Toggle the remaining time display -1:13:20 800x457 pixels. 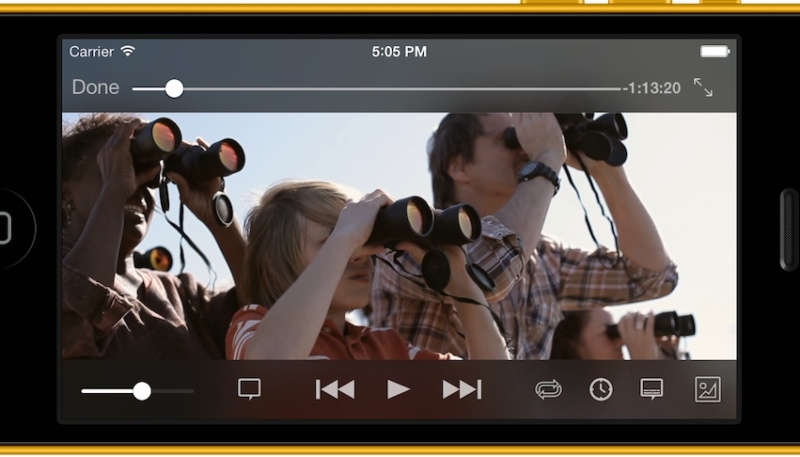point(652,88)
